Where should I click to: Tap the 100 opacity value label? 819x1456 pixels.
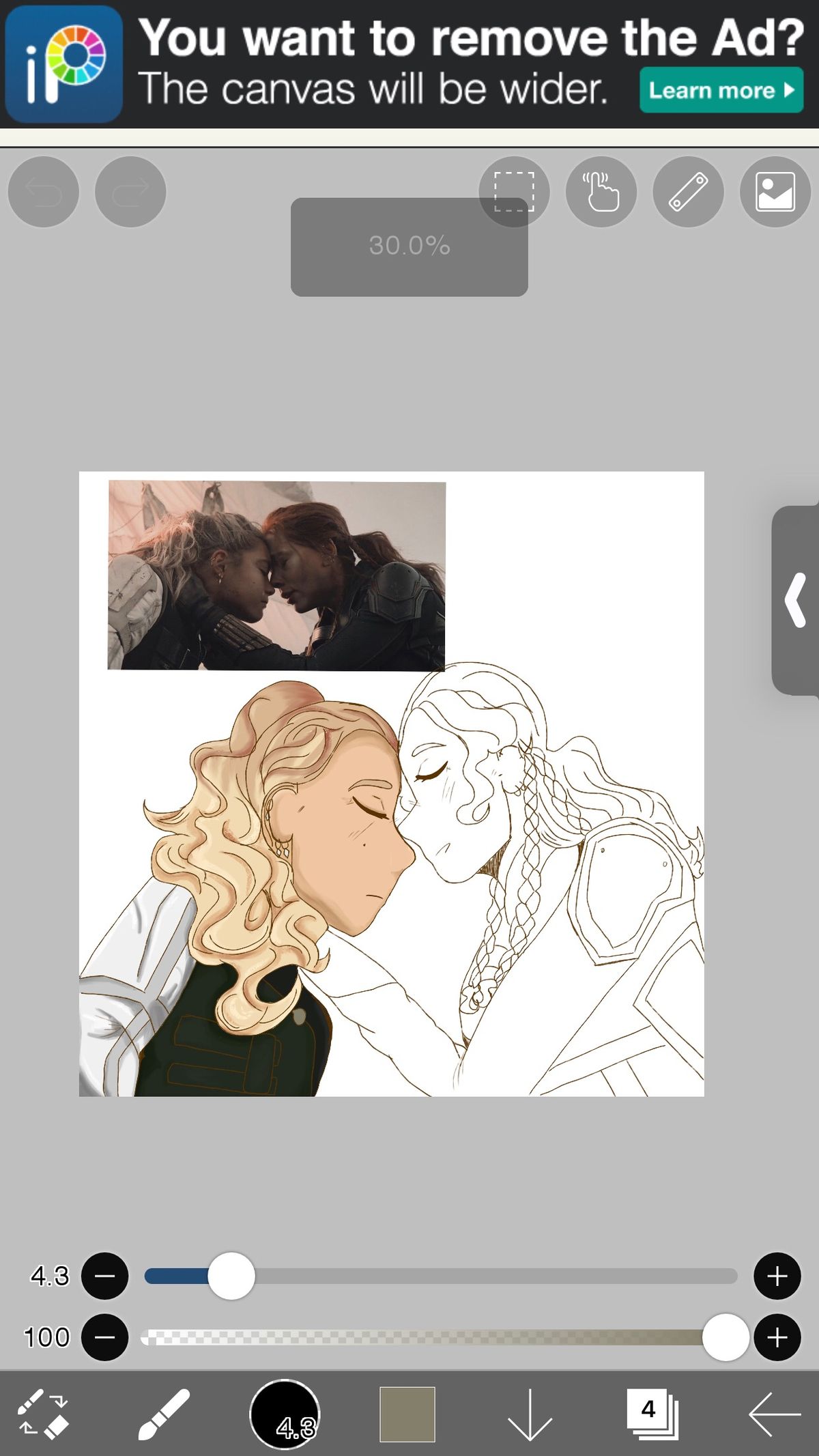[x=46, y=1337]
